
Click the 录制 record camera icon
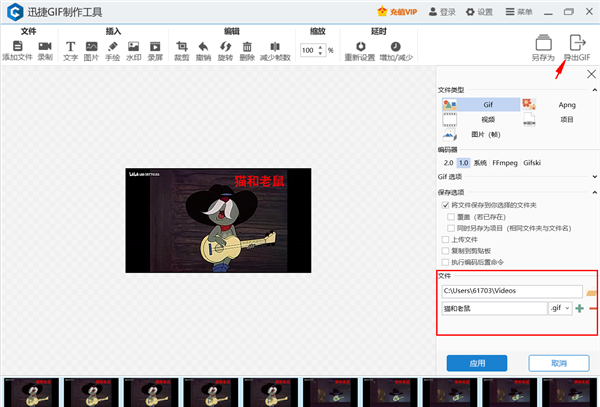[x=45, y=46]
